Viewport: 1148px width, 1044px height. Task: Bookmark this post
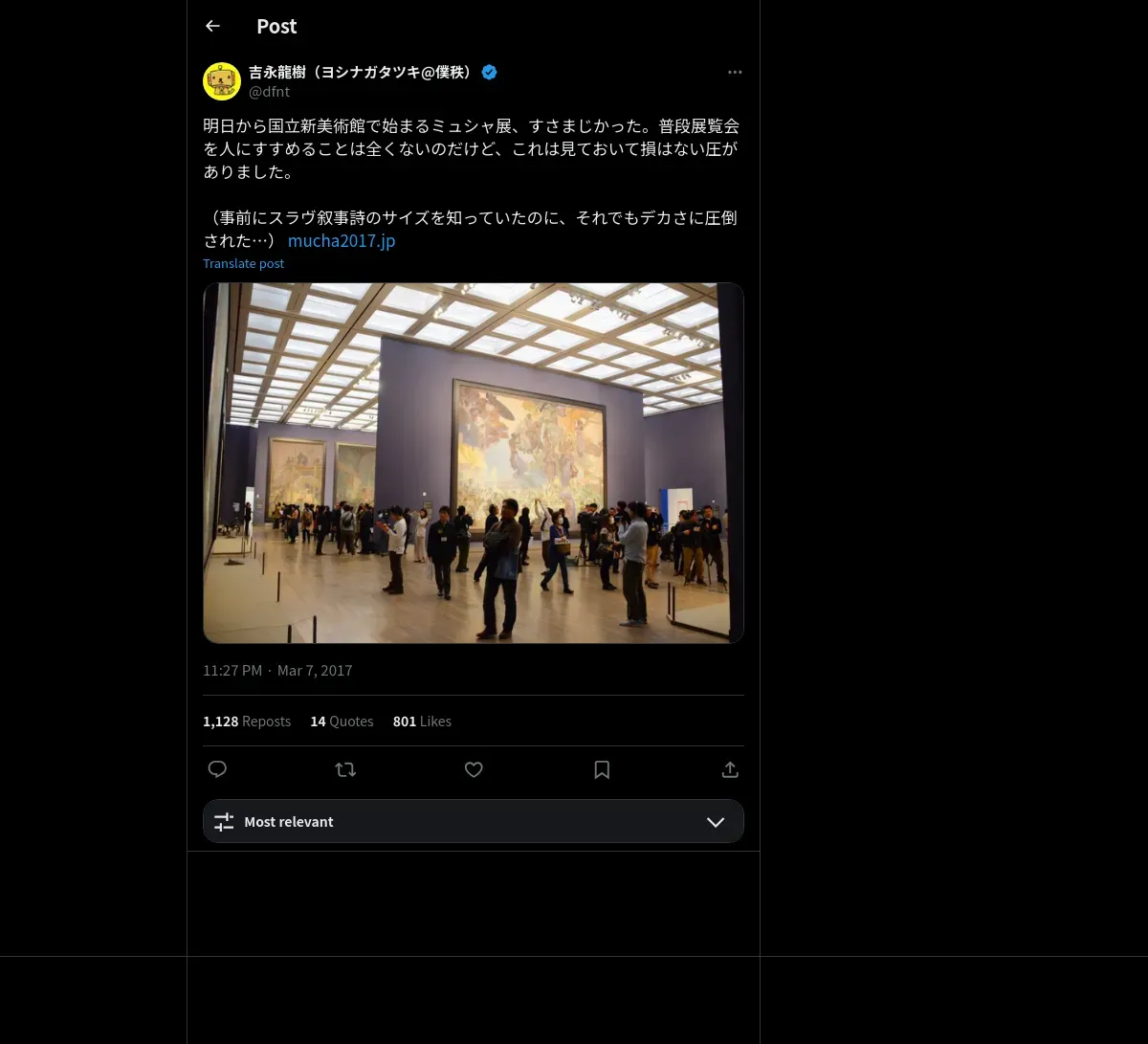(602, 769)
